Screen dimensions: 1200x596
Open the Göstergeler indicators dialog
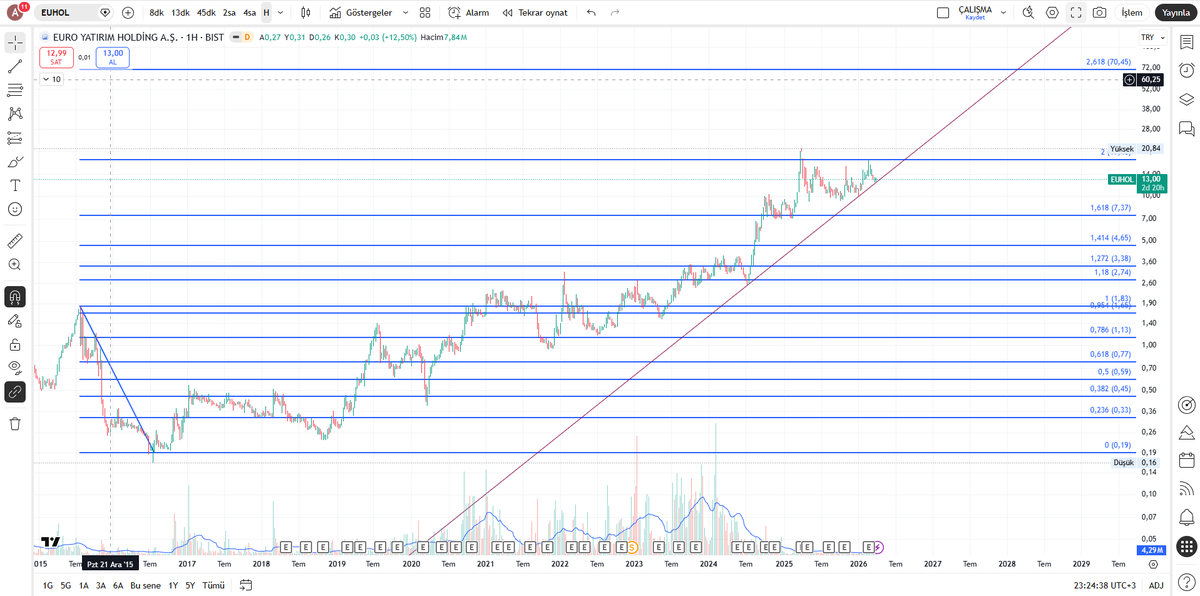coord(361,13)
